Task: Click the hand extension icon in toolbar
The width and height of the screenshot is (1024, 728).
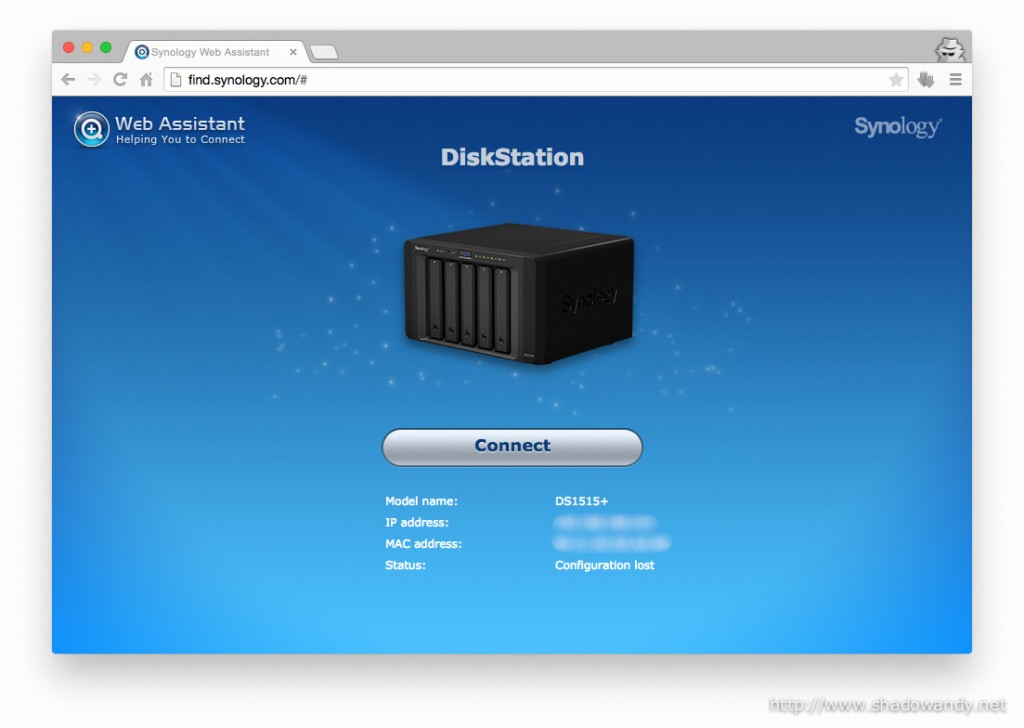Action: click(x=926, y=80)
